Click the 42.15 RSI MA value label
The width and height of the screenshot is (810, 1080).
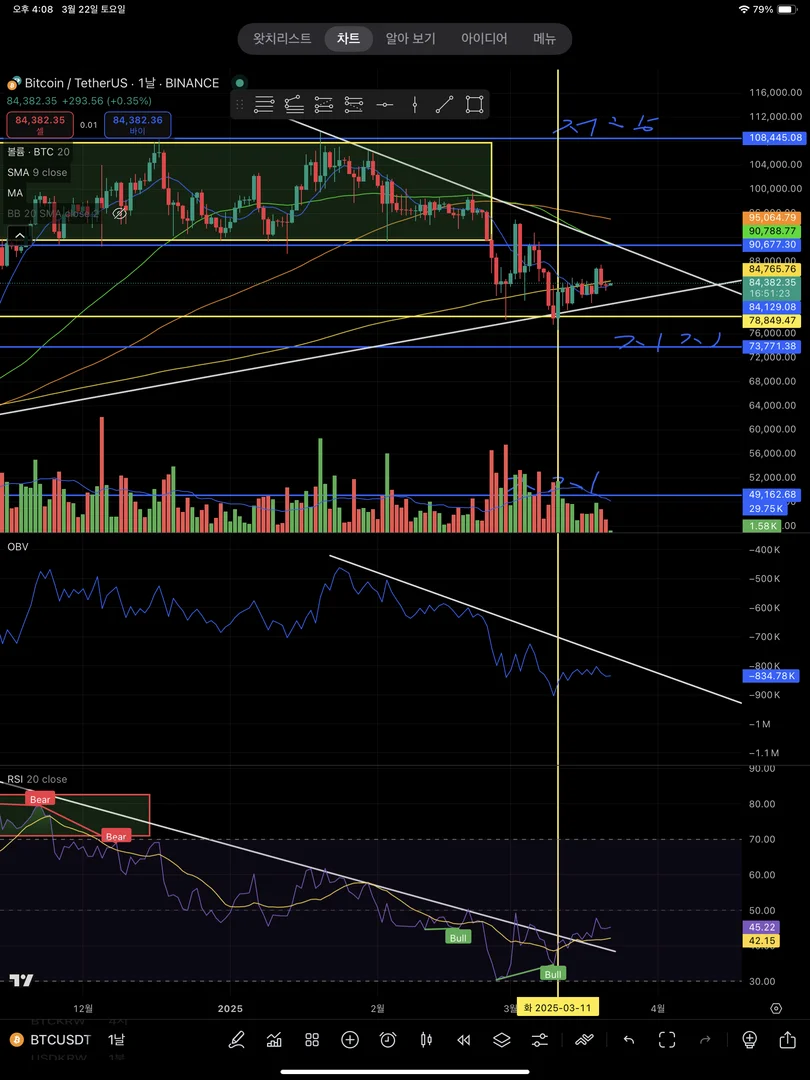point(760,941)
